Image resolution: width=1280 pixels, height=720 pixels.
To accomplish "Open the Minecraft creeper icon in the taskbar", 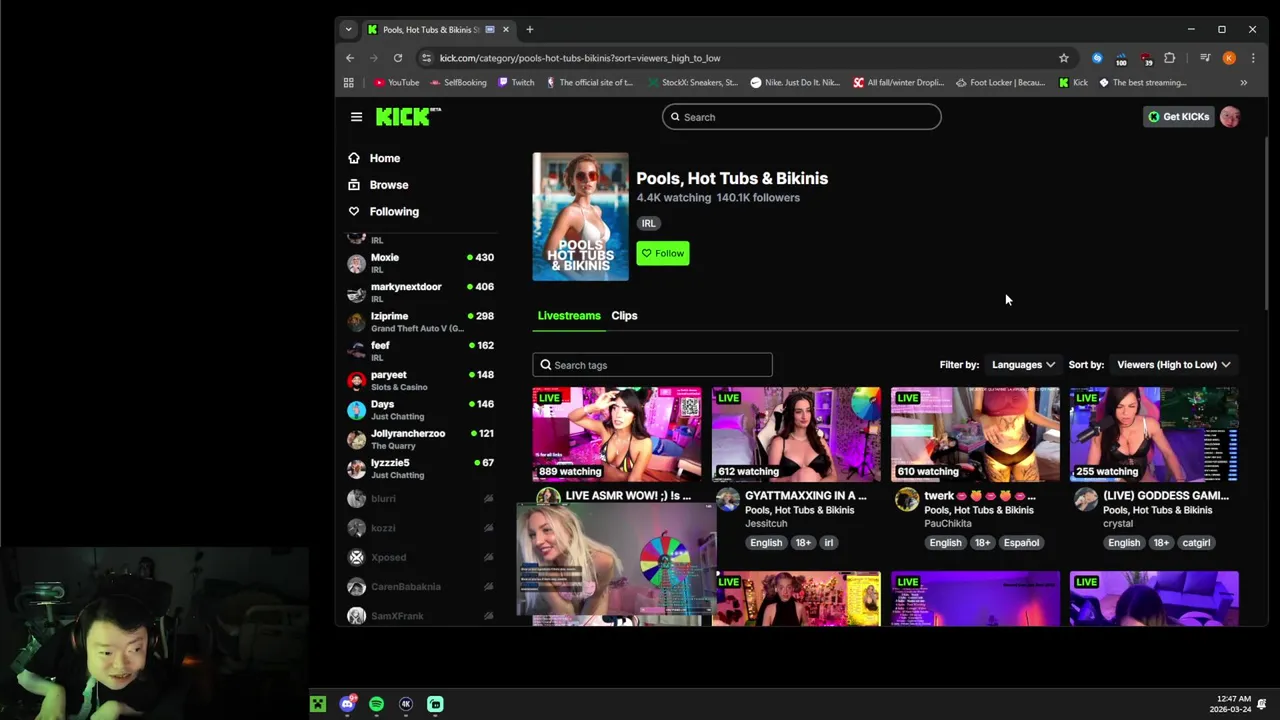I will coord(318,704).
